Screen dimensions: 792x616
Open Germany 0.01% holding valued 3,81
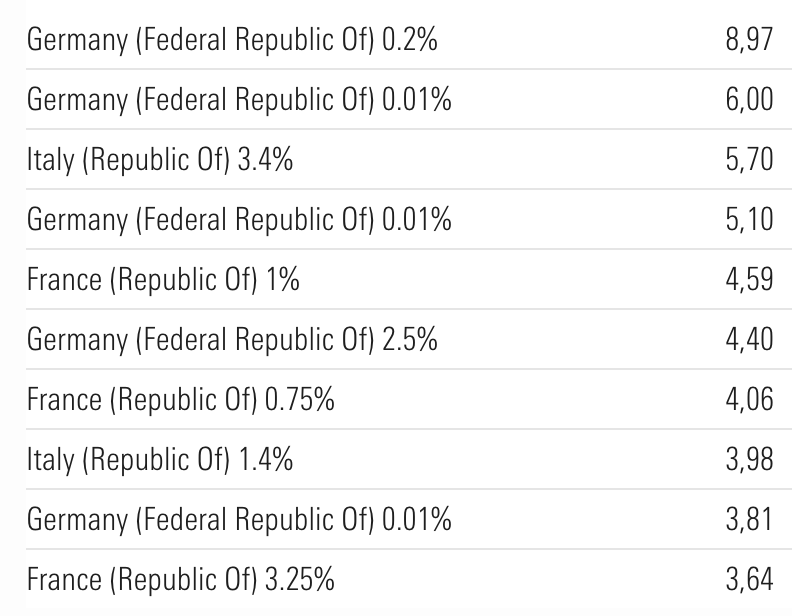pos(239,519)
